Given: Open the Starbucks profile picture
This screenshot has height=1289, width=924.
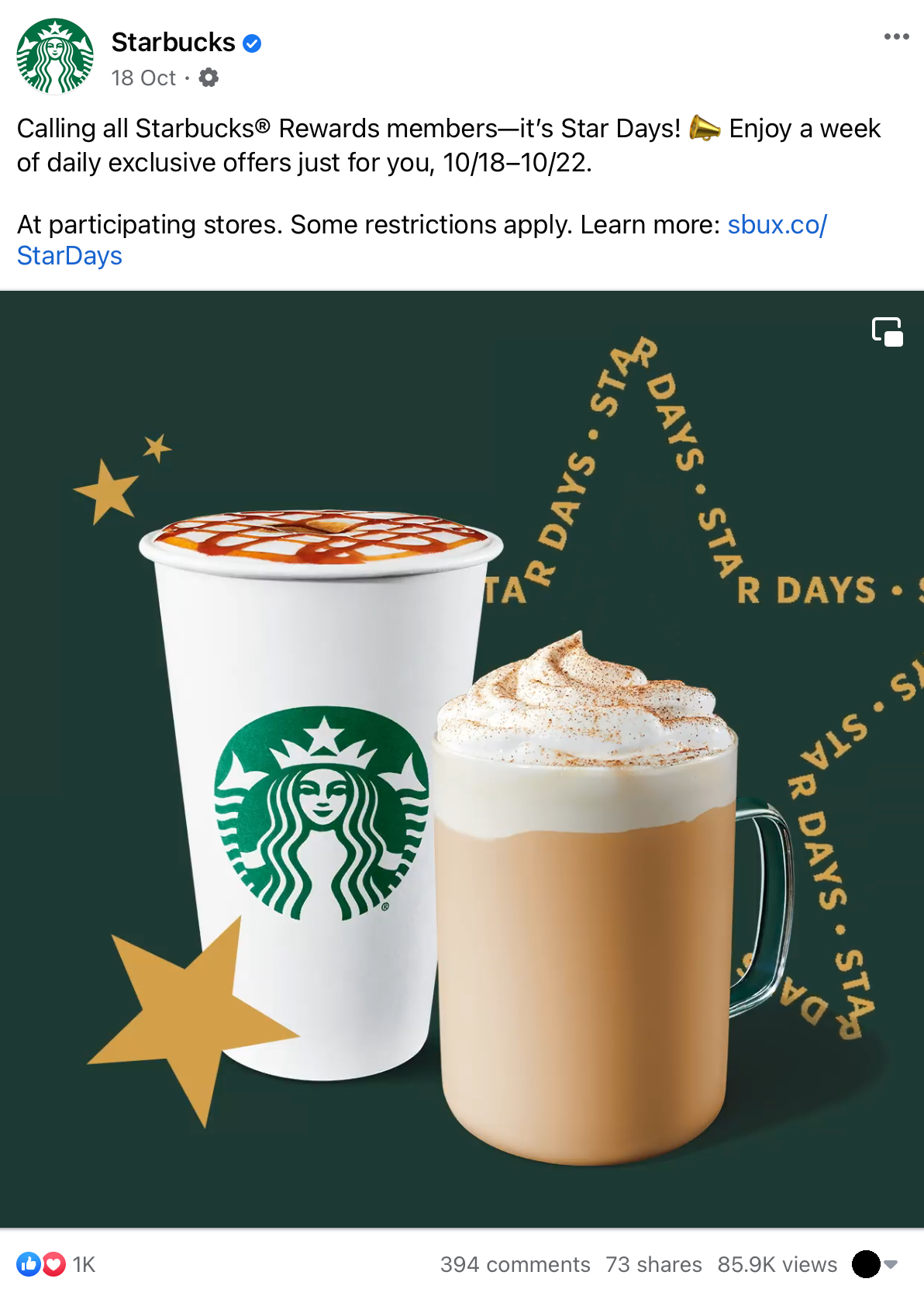Looking at the screenshot, I should pyautogui.click(x=55, y=56).
